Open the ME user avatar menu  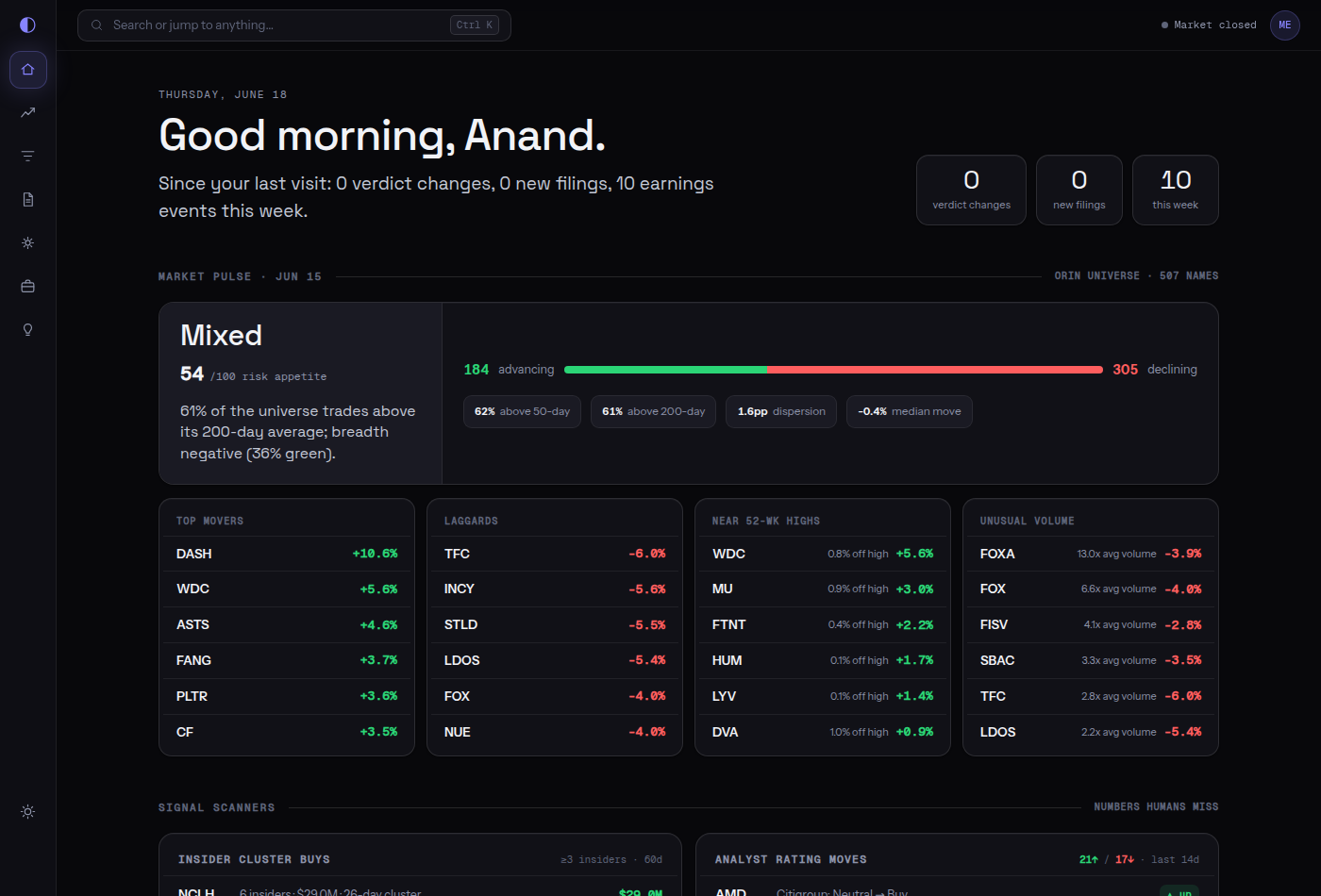coord(1285,25)
